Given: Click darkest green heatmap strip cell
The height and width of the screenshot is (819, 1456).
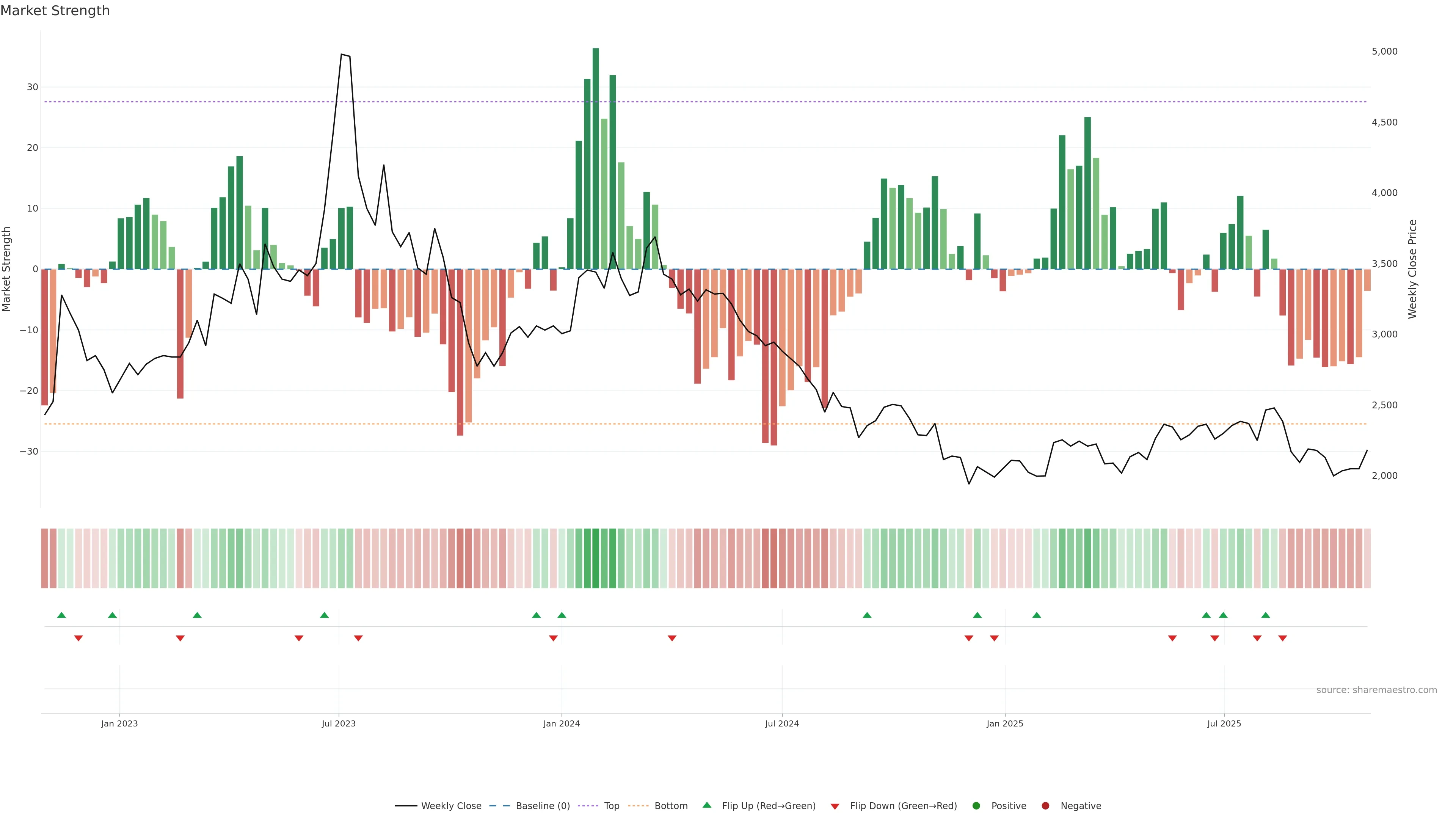Looking at the screenshot, I should point(596,559).
